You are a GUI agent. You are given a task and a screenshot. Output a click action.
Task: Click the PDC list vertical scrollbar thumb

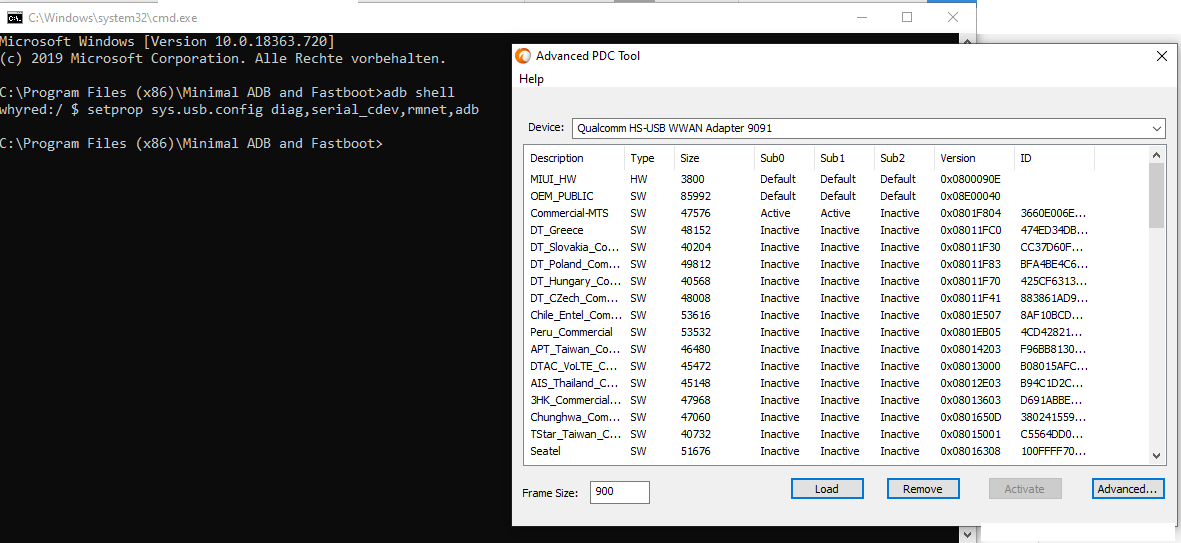coord(1158,195)
